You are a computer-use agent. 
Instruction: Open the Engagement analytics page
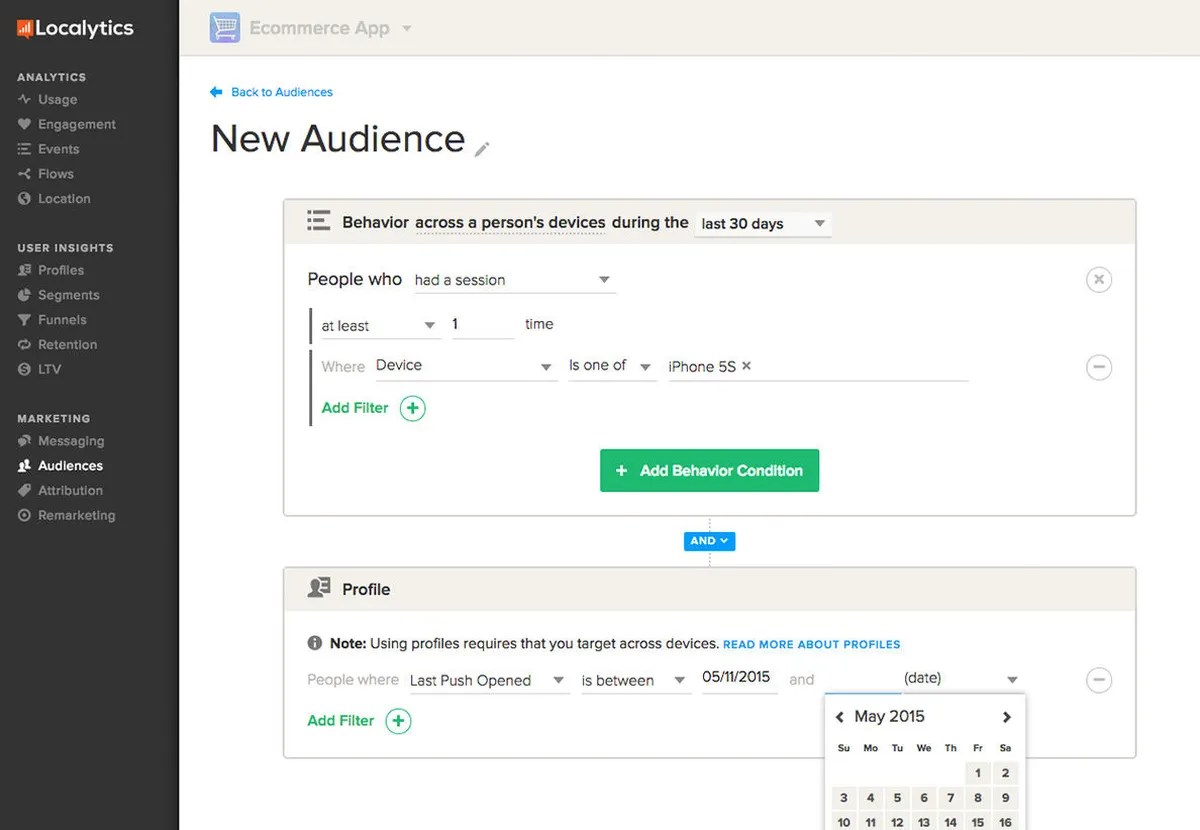pos(77,124)
